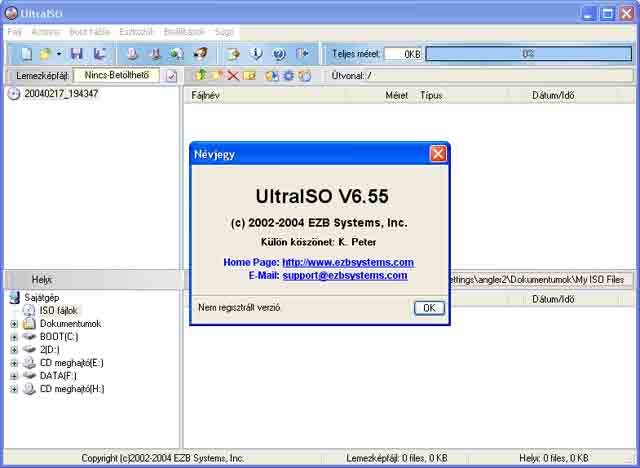The height and width of the screenshot is (468, 640).
Task: Open the Súgó menu
Action: (224, 32)
